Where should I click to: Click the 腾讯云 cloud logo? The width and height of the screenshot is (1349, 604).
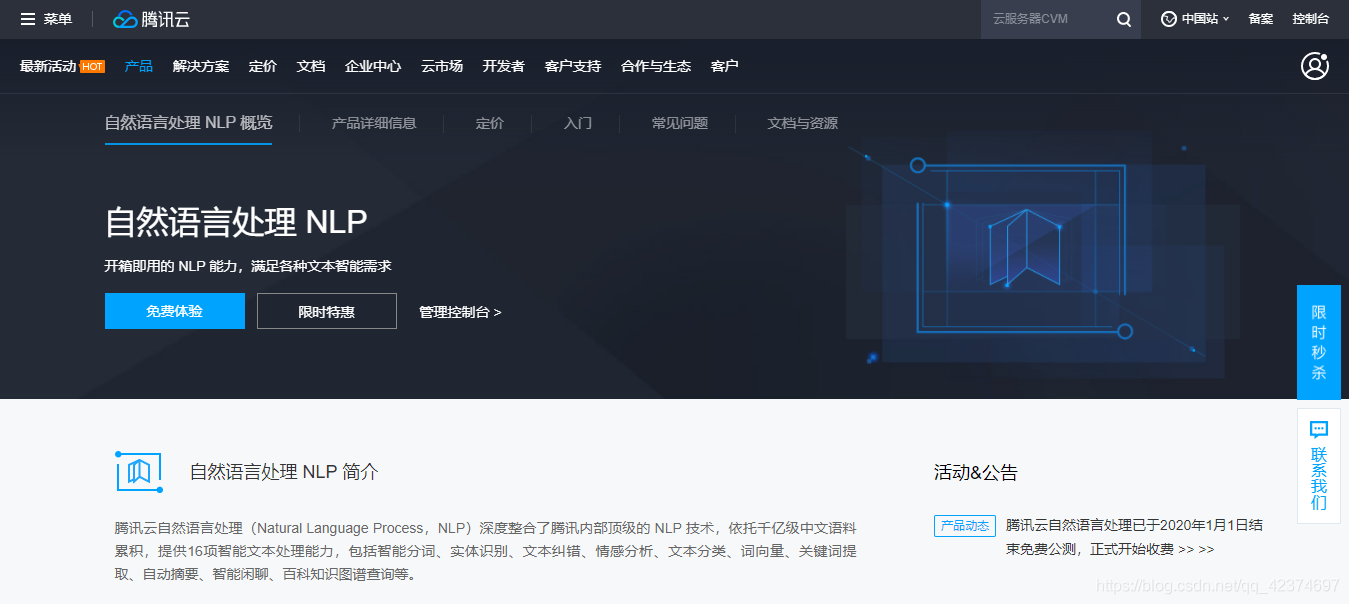tap(151, 19)
